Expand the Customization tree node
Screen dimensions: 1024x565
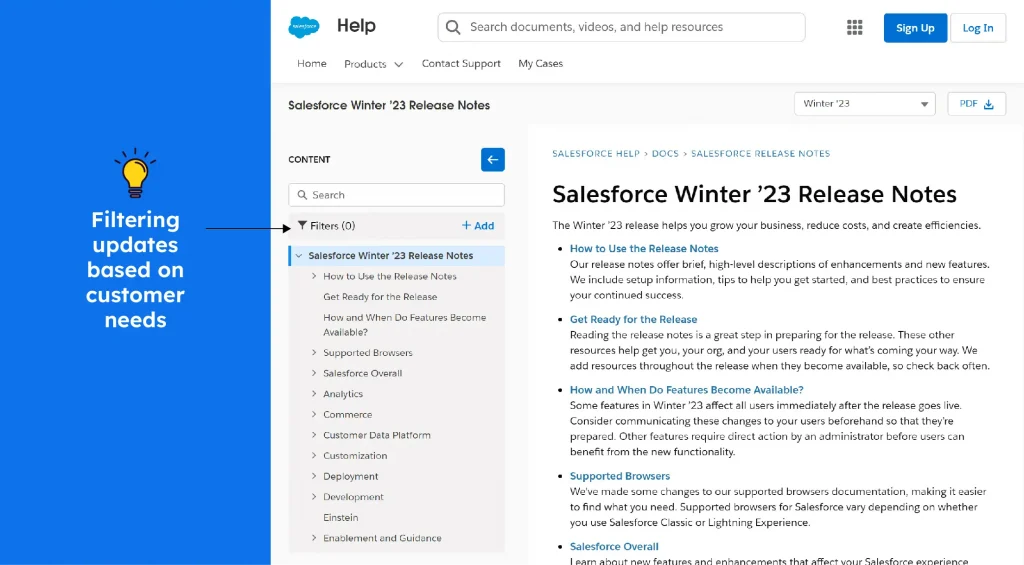point(314,455)
